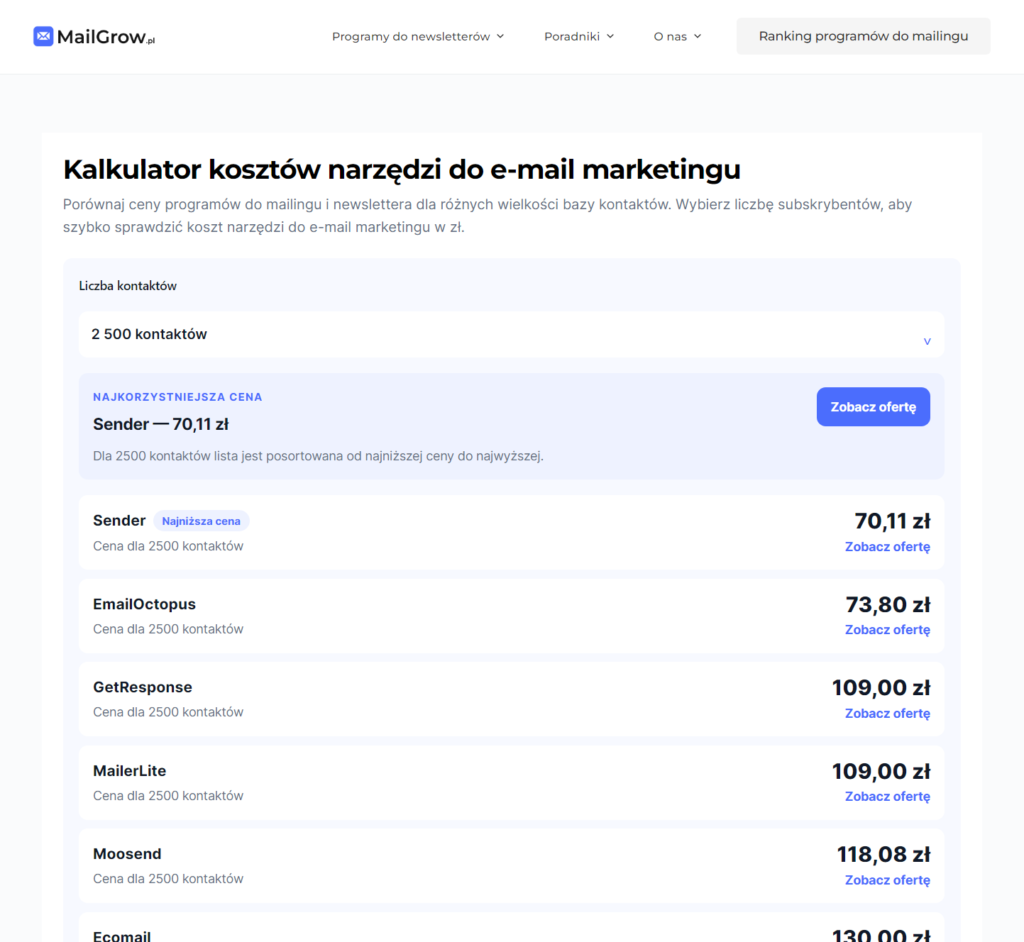Click the NAJKORZYSTNIEJSZA CENA heading

click(x=178, y=397)
